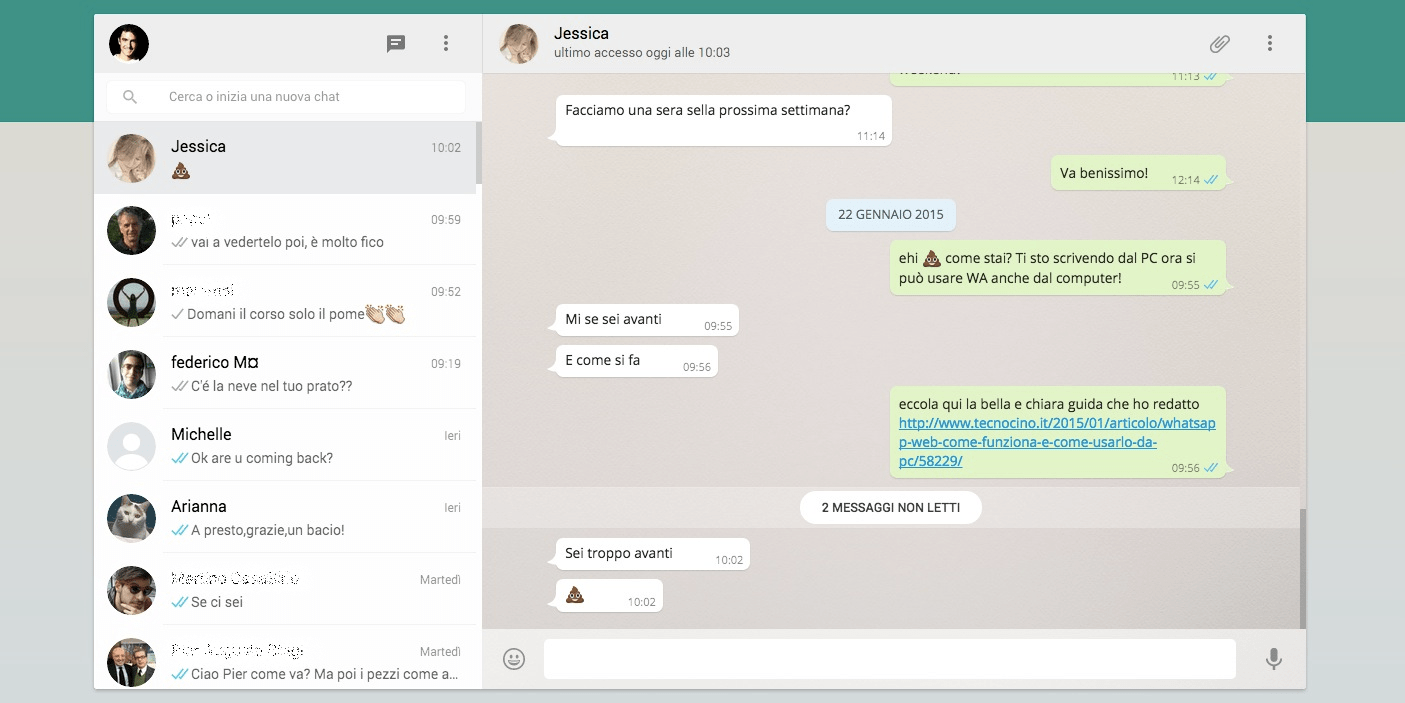The height and width of the screenshot is (703, 1405).
Task: Click the conversation scrollbar thumb
Action: click(x=1302, y=568)
